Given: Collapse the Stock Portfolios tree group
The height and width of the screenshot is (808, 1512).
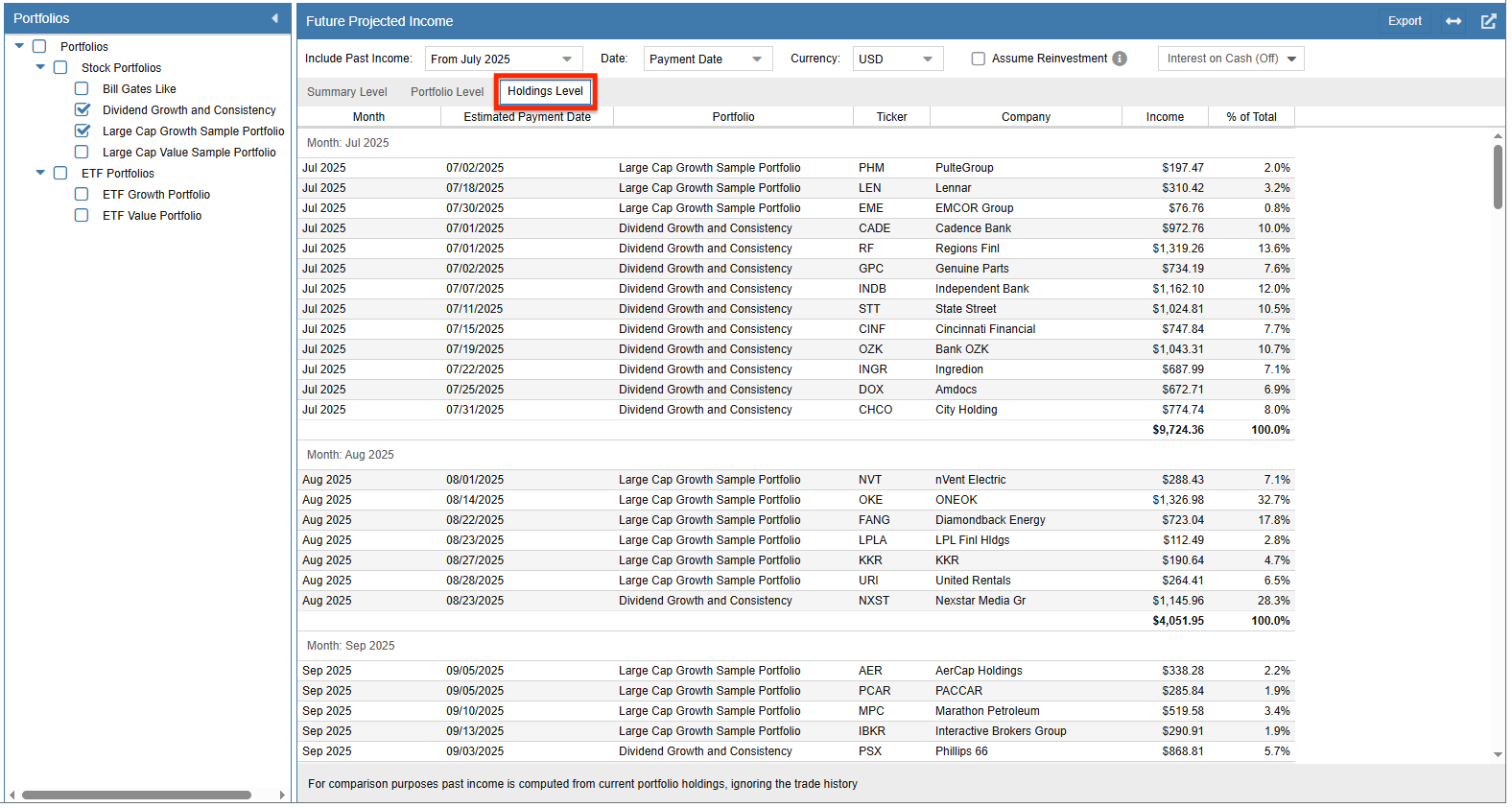Looking at the screenshot, I should pyautogui.click(x=40, y=67).
